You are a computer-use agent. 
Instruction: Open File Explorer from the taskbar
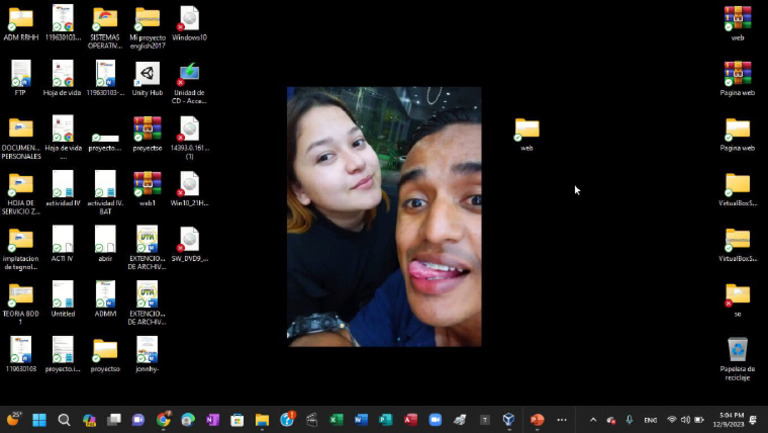click(262, 420)
